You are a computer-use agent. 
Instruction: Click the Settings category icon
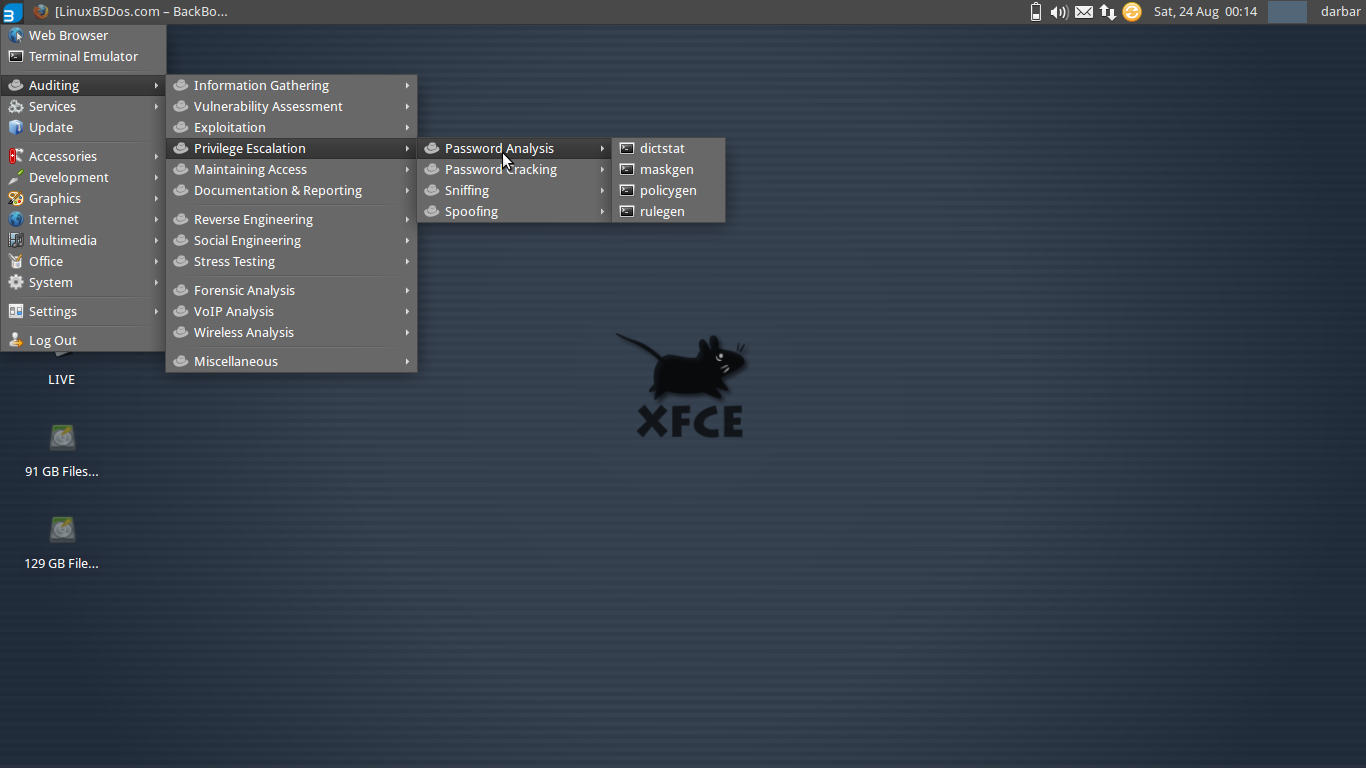point(15,311)
